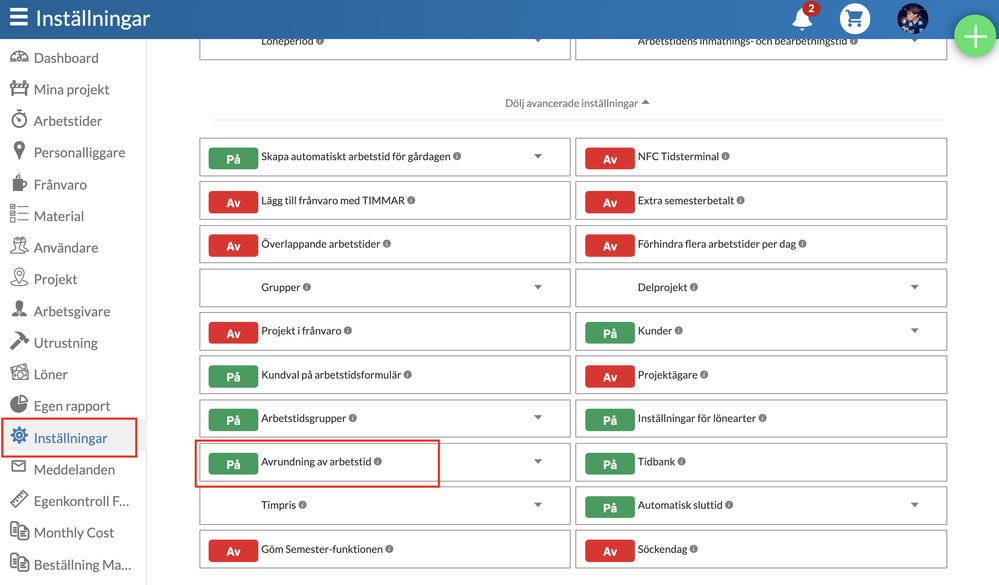
Task: Click info icon next to Tidbank
Action: [x=682, y=461]
